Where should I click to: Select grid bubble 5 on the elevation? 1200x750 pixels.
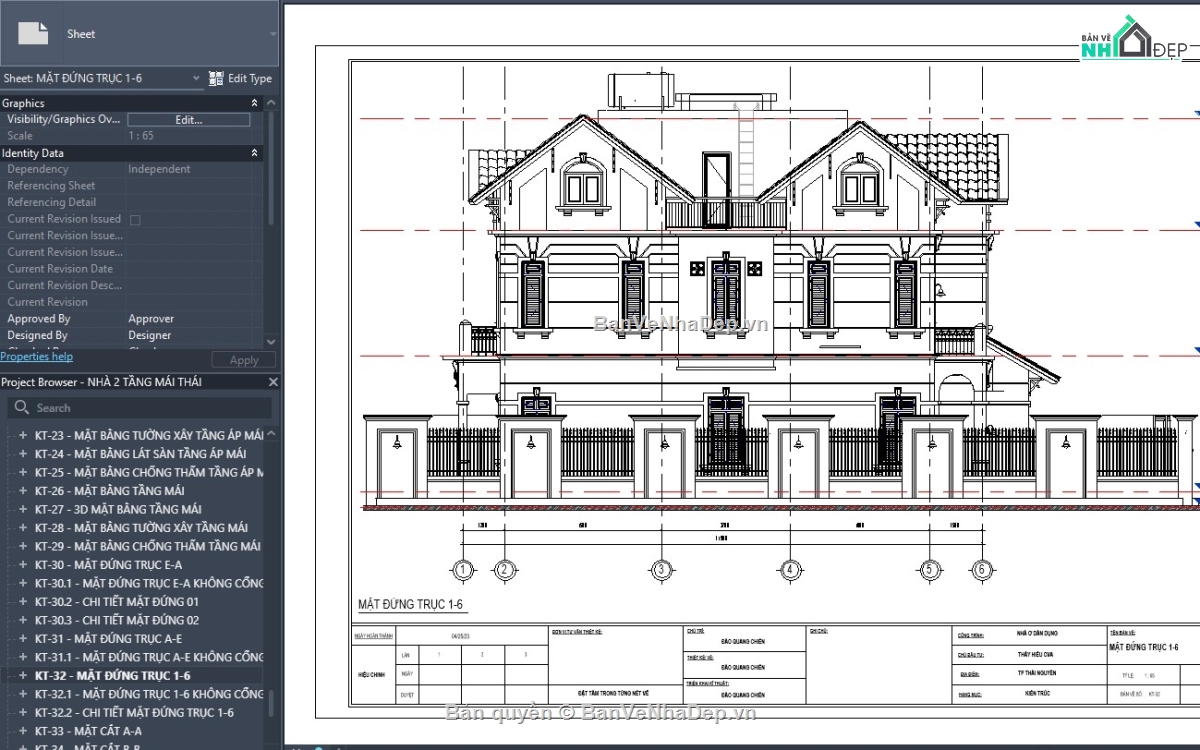(x=930, y=570)
